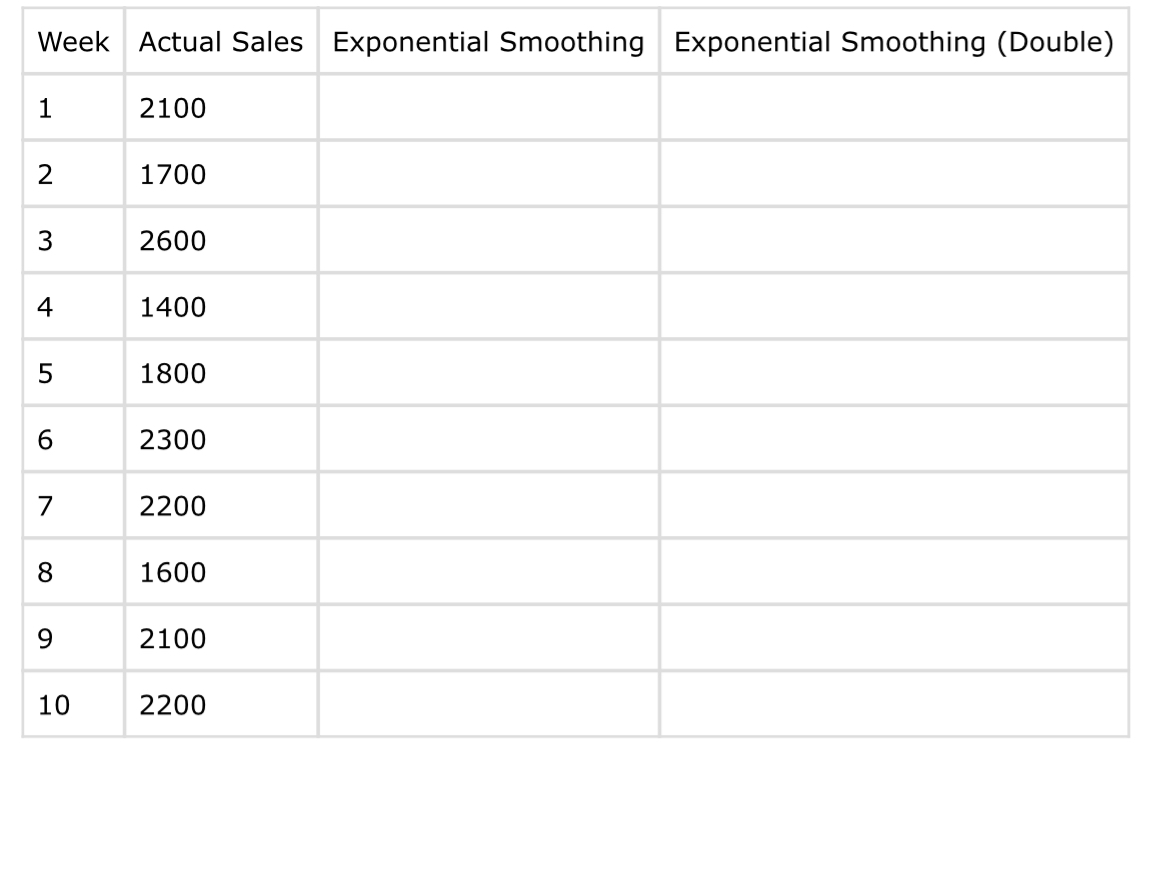Select empty Exponential Smoothing cell in week 5

click(x=489, y=373)
